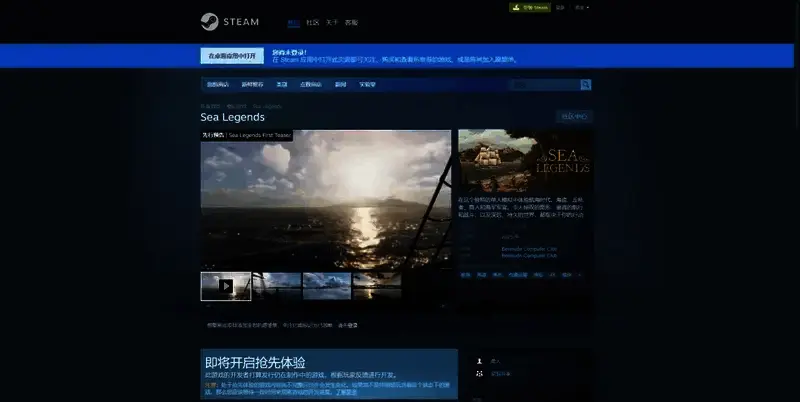Open the 类别 (Categories) store nav dropdown

point(282,85)
